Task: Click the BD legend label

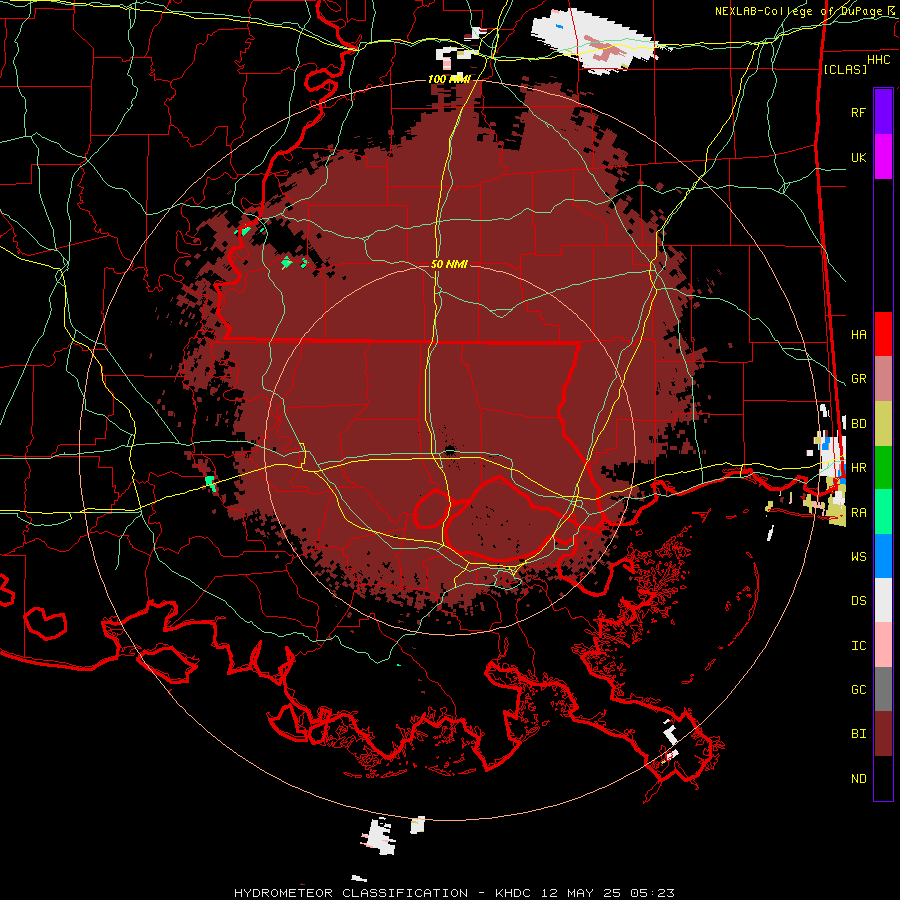Action: point(858,424)
